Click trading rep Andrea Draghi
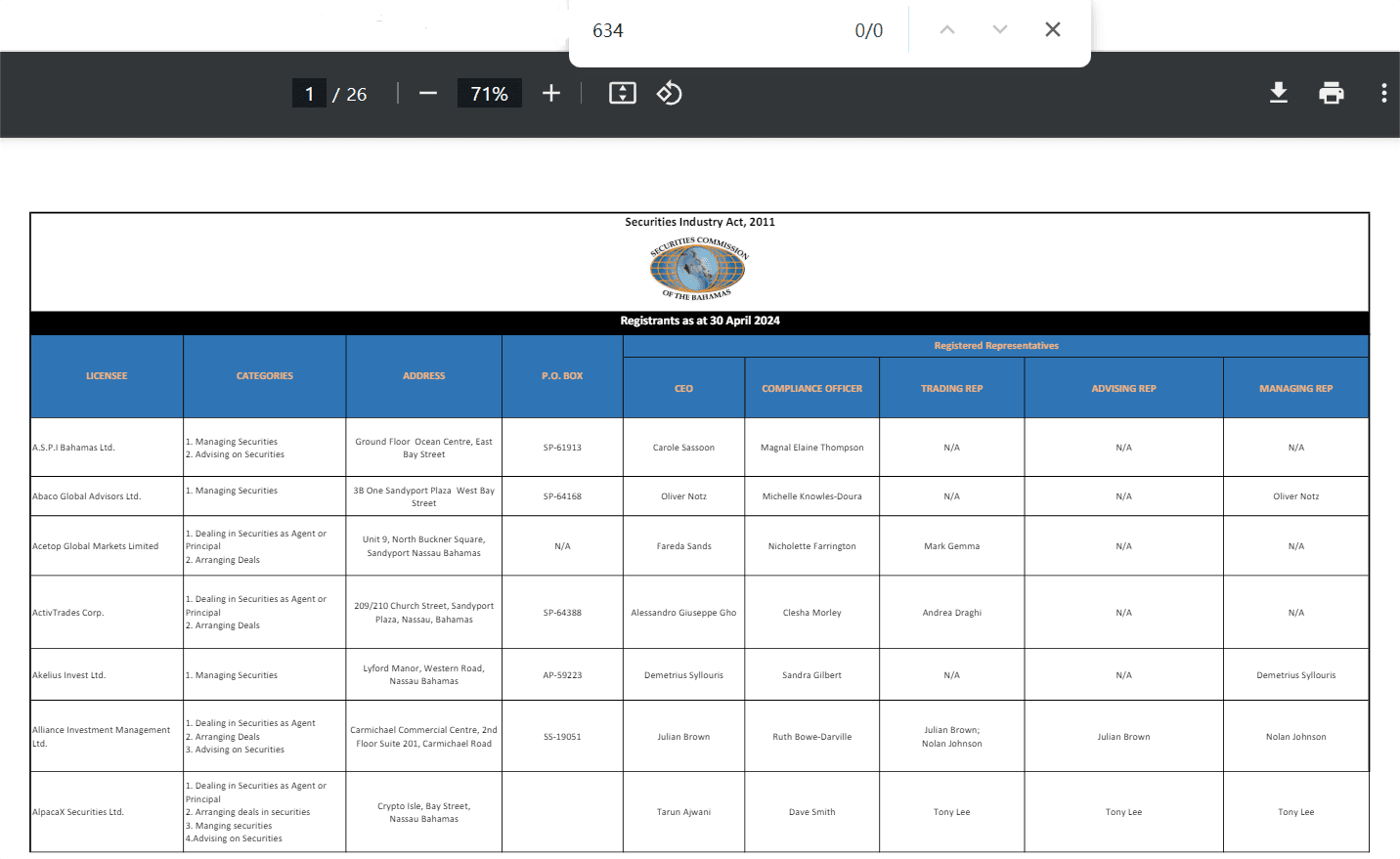1400x859 pixels. tap(952, 613)
